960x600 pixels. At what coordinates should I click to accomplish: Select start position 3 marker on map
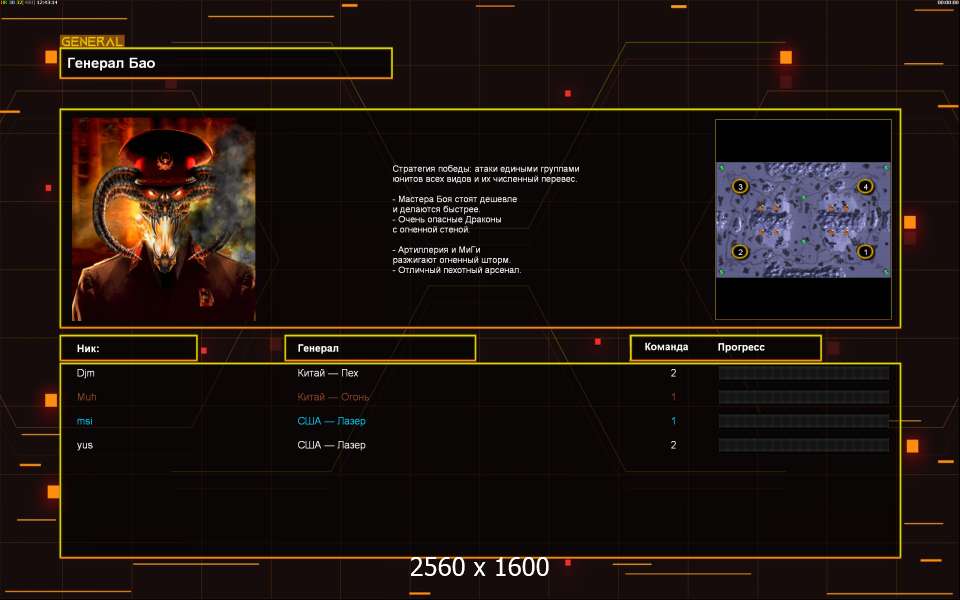tap(740, 186)
